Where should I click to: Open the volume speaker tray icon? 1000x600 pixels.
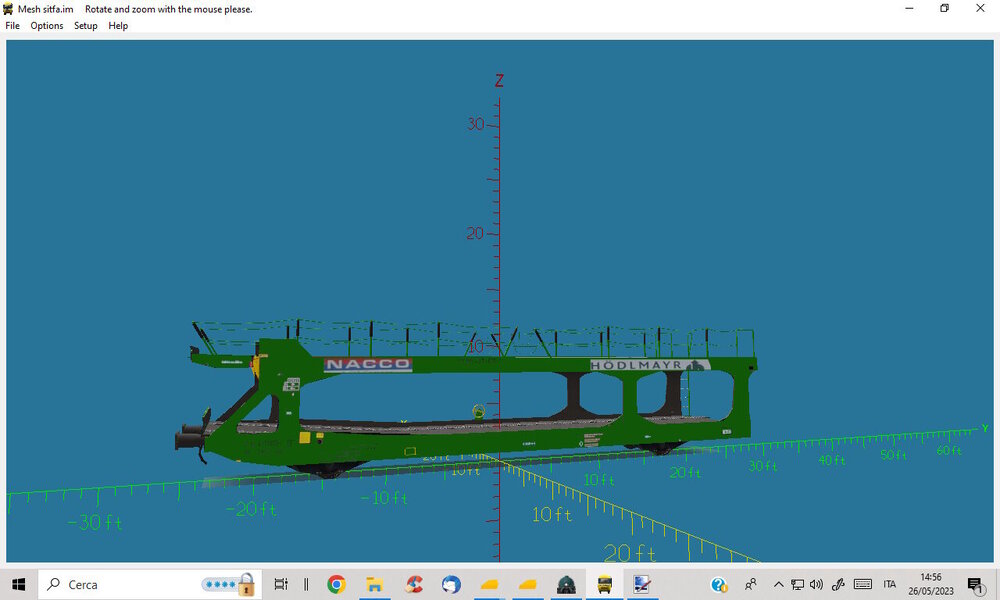tap(816, 584)
